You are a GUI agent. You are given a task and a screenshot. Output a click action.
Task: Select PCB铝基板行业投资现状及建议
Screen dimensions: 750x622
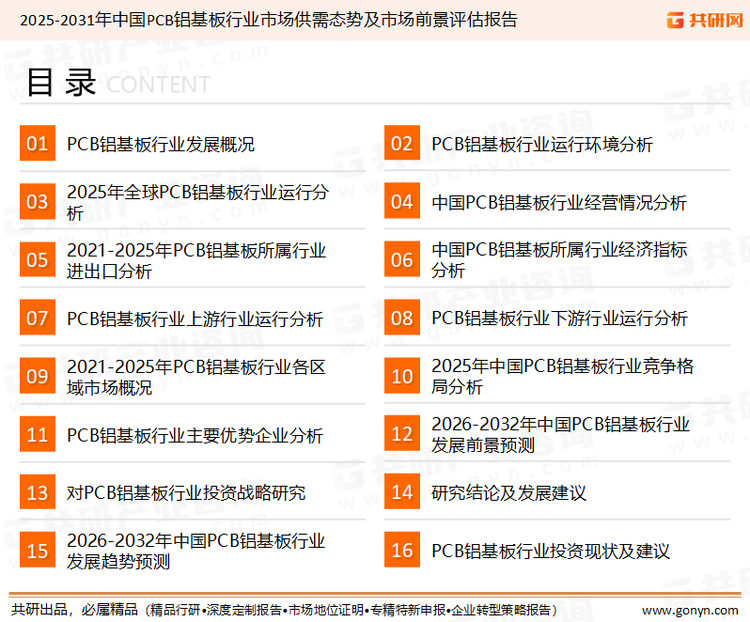coord(550,551)
